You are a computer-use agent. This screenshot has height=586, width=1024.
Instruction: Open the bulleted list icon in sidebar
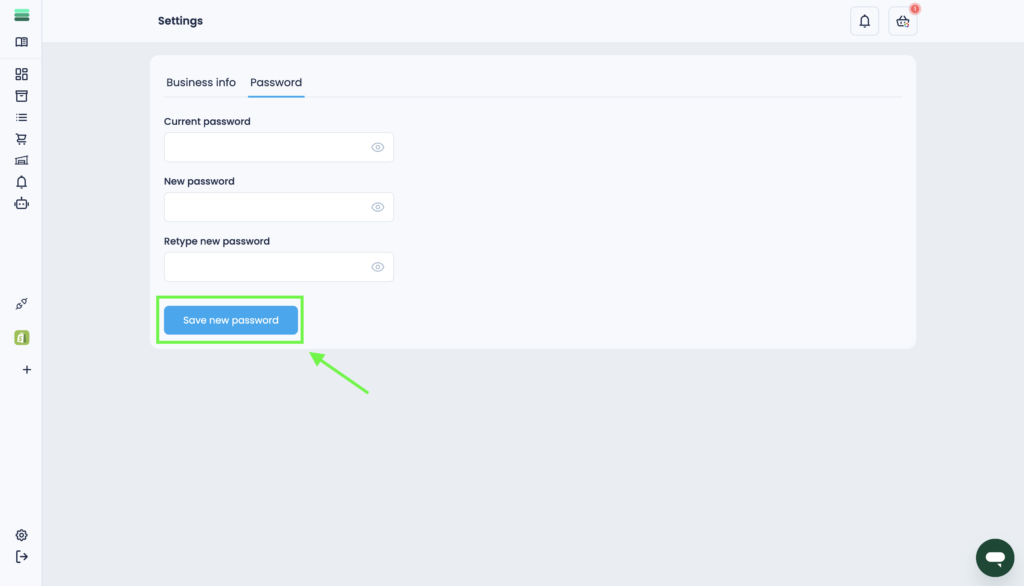click(x=21, y=117)
